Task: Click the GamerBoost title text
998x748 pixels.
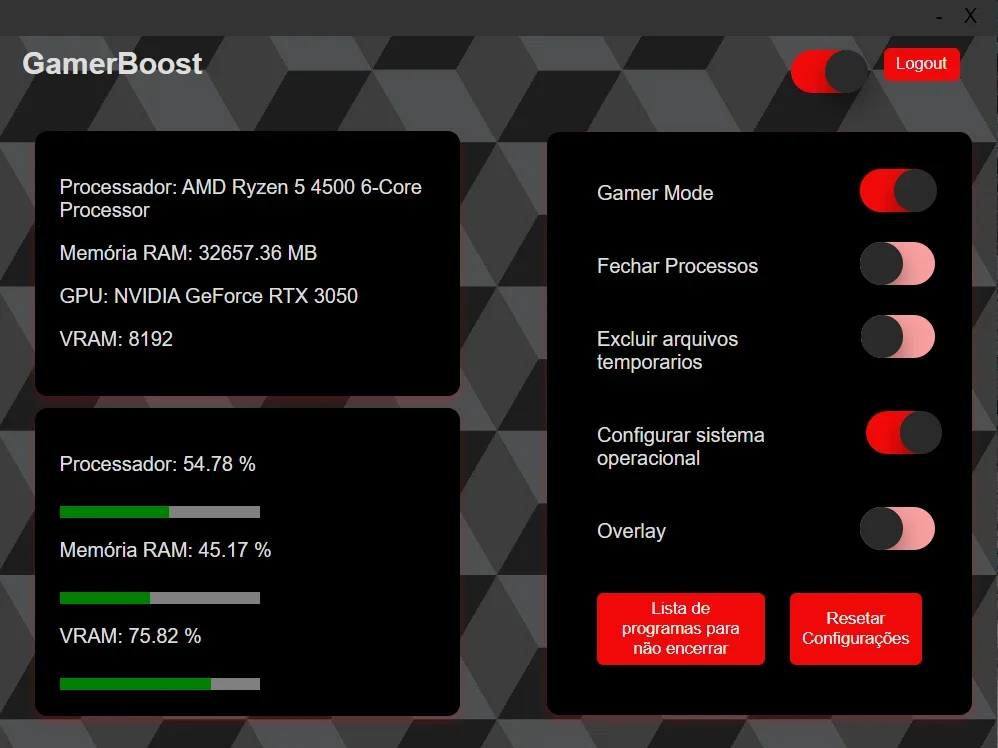Action: pyautogui.click(x=113, y=64)
